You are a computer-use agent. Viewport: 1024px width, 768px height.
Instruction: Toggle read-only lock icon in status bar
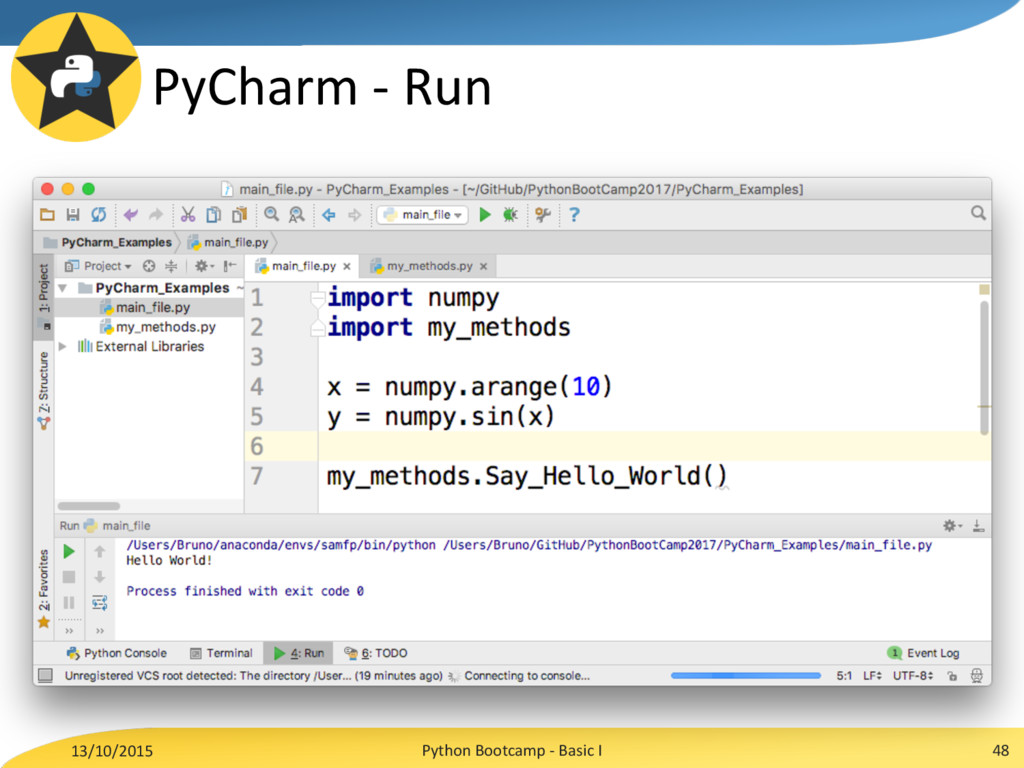coord(952,676)
